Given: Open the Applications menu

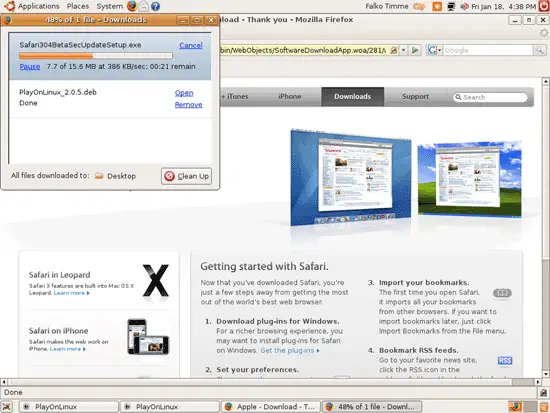Looking at the screenshot, I should point(39,6).
